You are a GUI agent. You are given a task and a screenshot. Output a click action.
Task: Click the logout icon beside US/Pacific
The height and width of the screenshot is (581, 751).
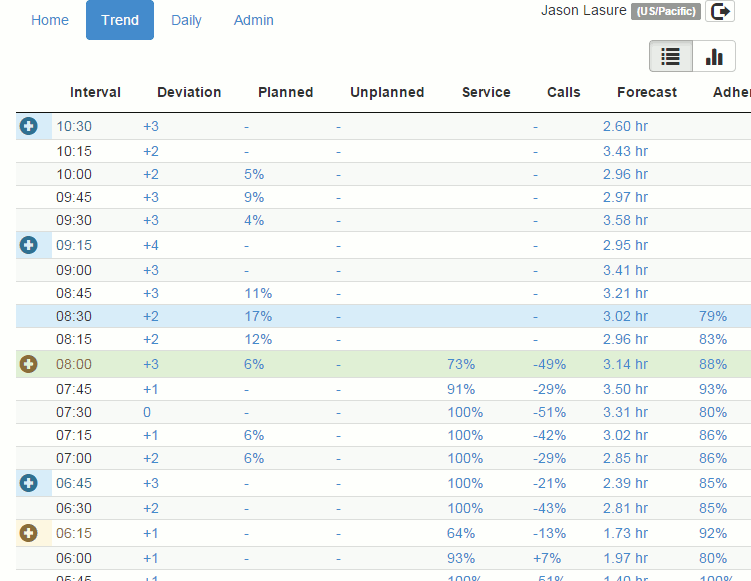click(719, 11)
